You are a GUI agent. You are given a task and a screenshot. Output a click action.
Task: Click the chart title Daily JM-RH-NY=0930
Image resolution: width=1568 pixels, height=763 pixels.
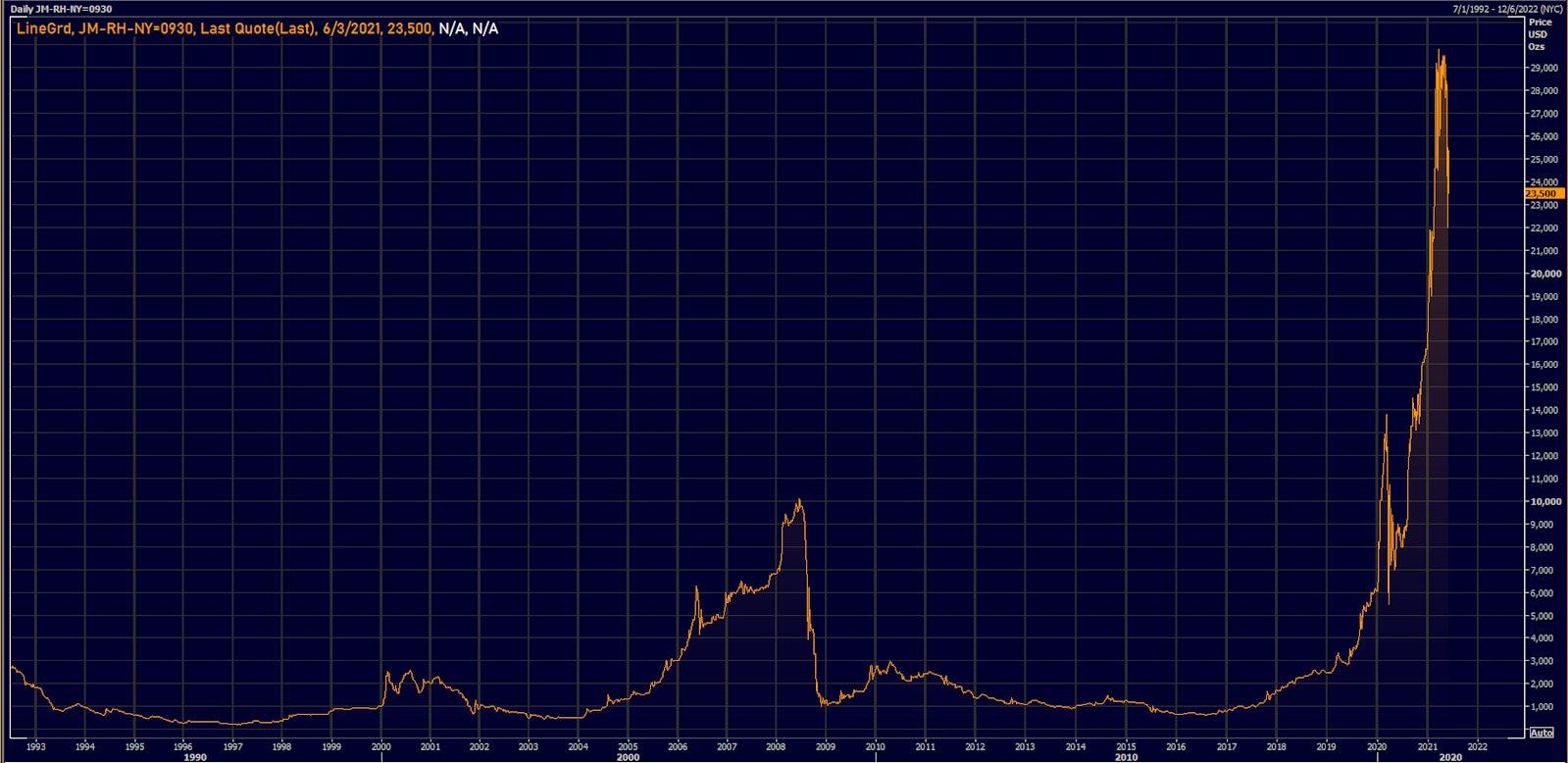click(x=61, y=9)
